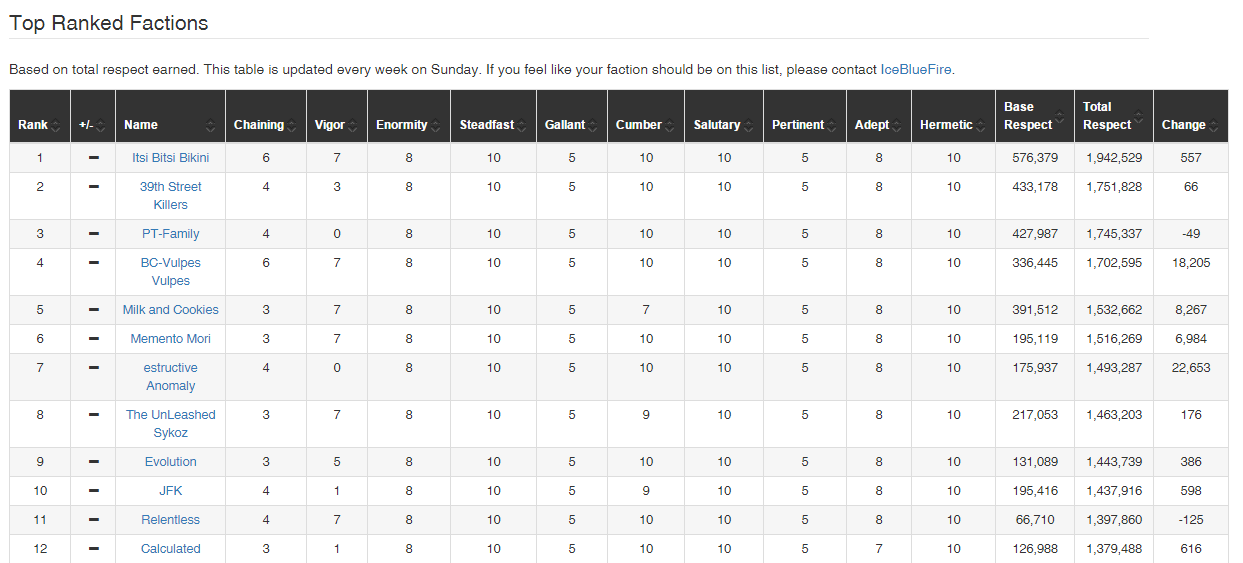Sort by Steadfast column sort icon
The height and width of the screenshot is (563, 1243).
[x=522, y=126]
